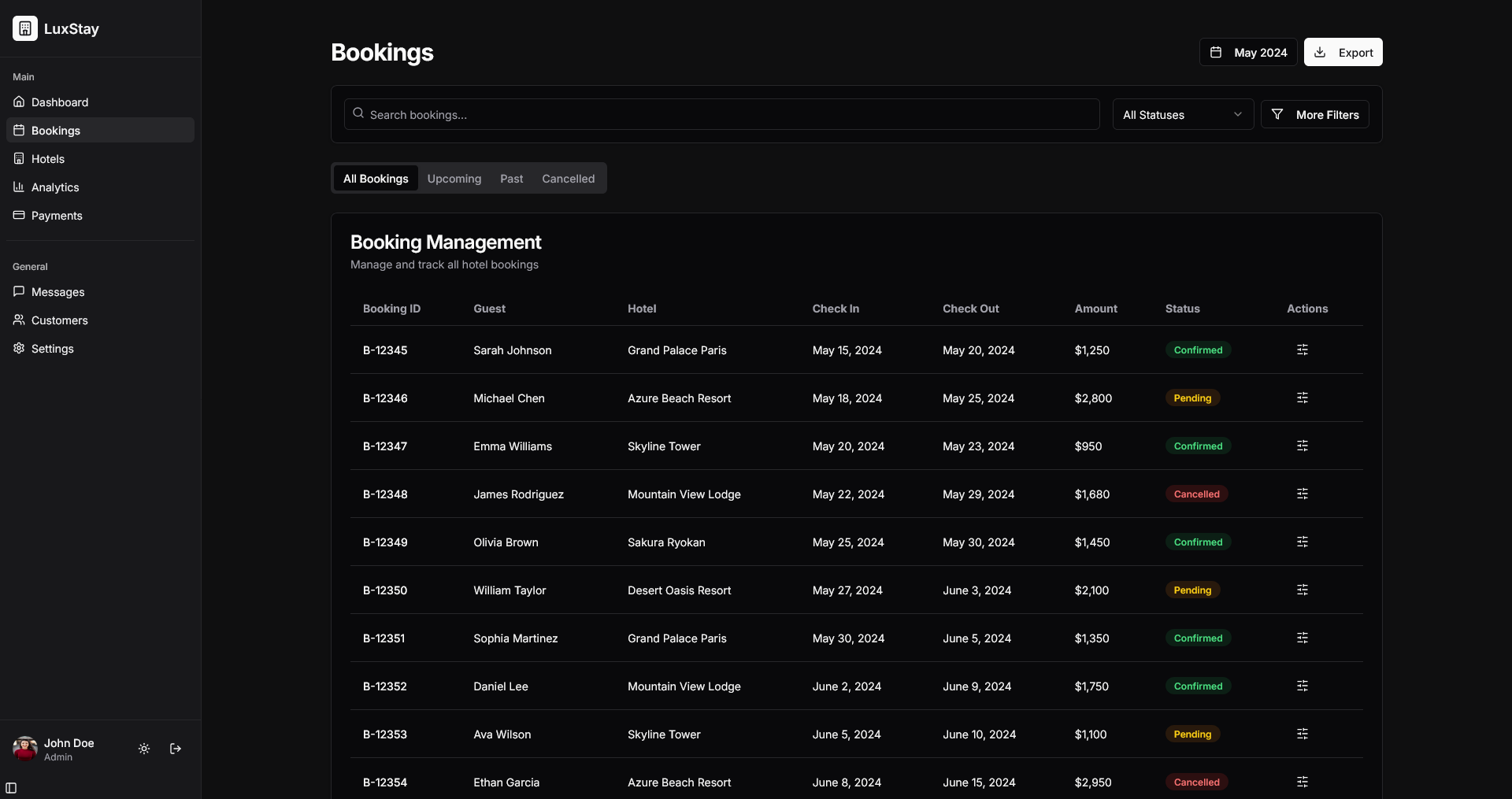Open actions icon for Emma Williams booking
The height and width of the screenshot is (799, 1512).
pos(1303,446)
